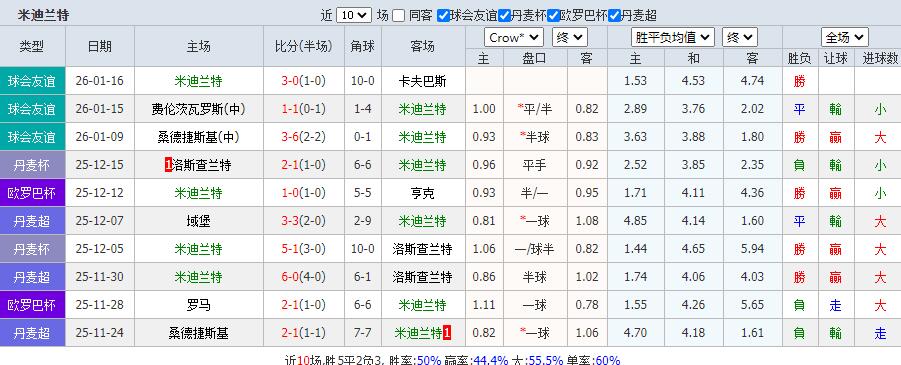The height and width of the screenshot is (365, 901).
Task: Click the 2-1(1-1) score
Action: [303, 333]
